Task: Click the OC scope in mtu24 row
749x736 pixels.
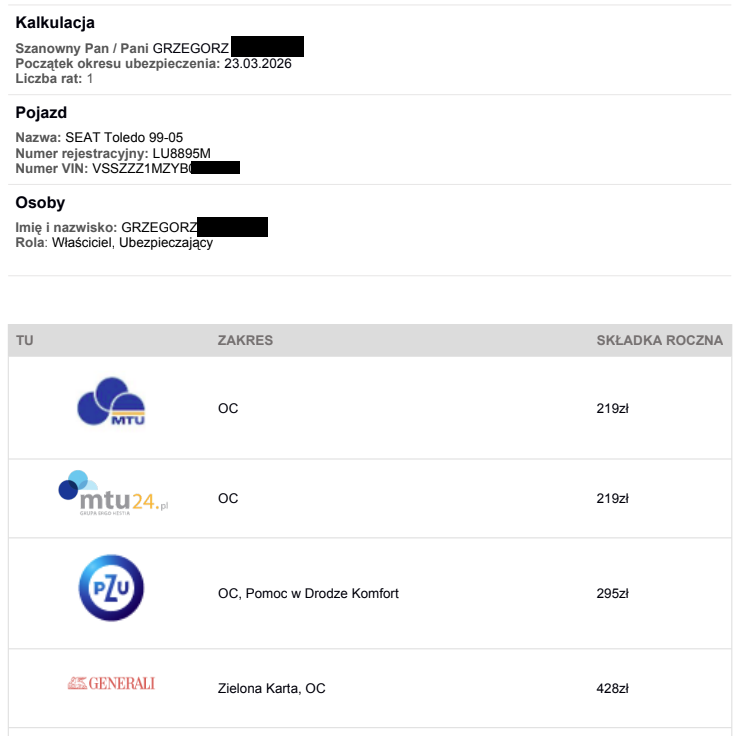Action: 228,499
